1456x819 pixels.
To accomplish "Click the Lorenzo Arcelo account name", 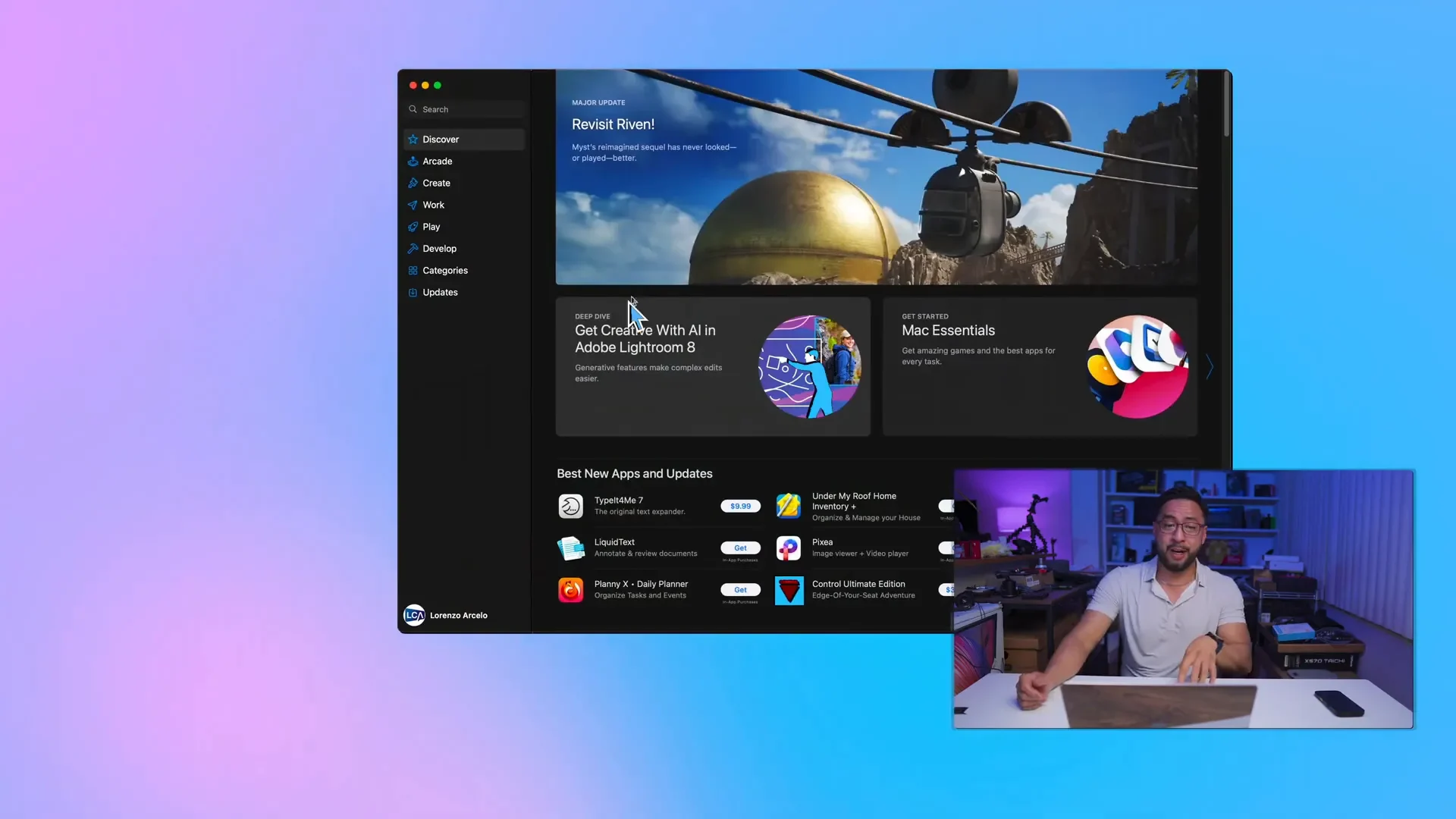I will (x=459, y=616).
